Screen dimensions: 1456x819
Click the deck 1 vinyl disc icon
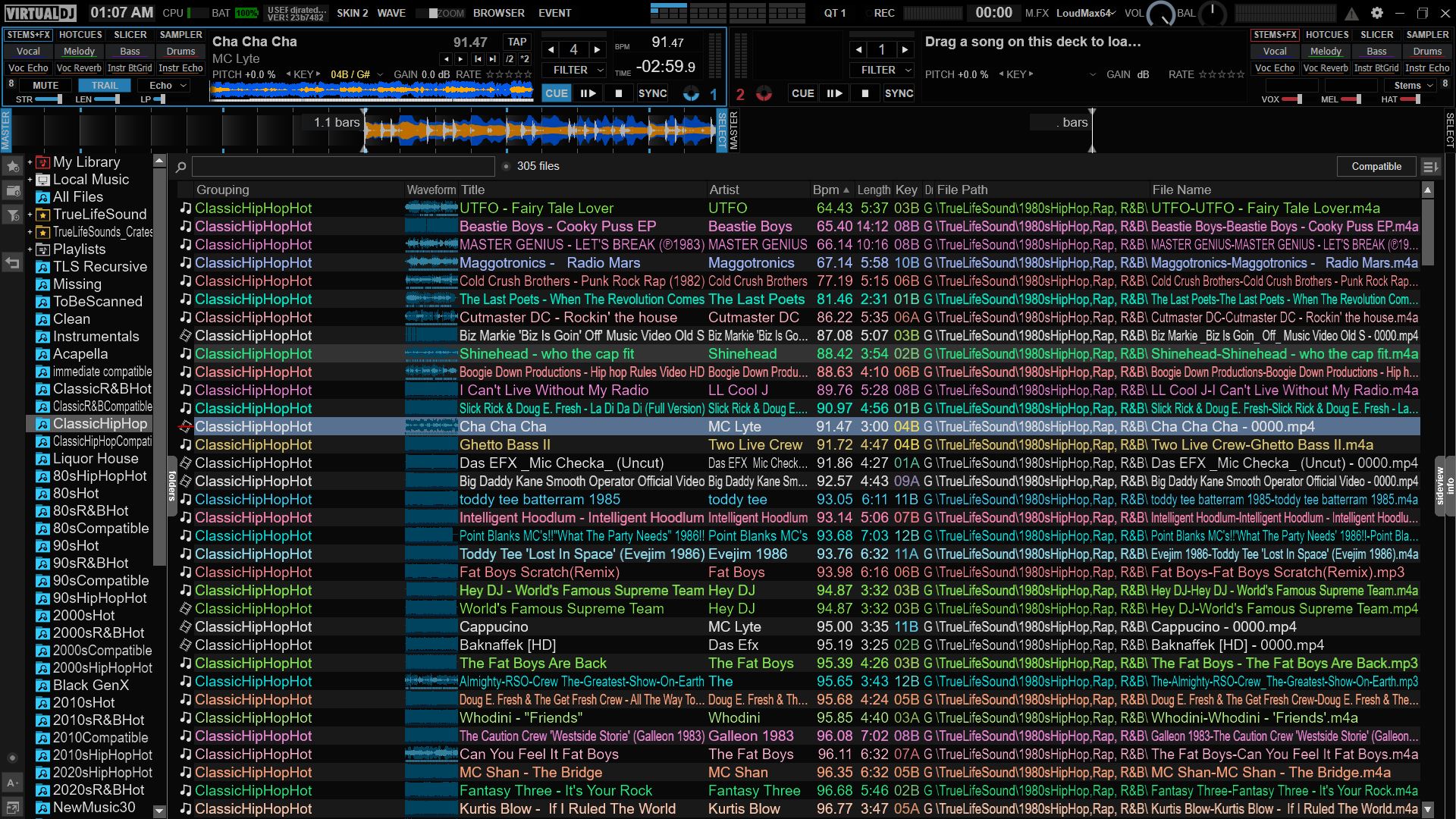pos(691,94)
